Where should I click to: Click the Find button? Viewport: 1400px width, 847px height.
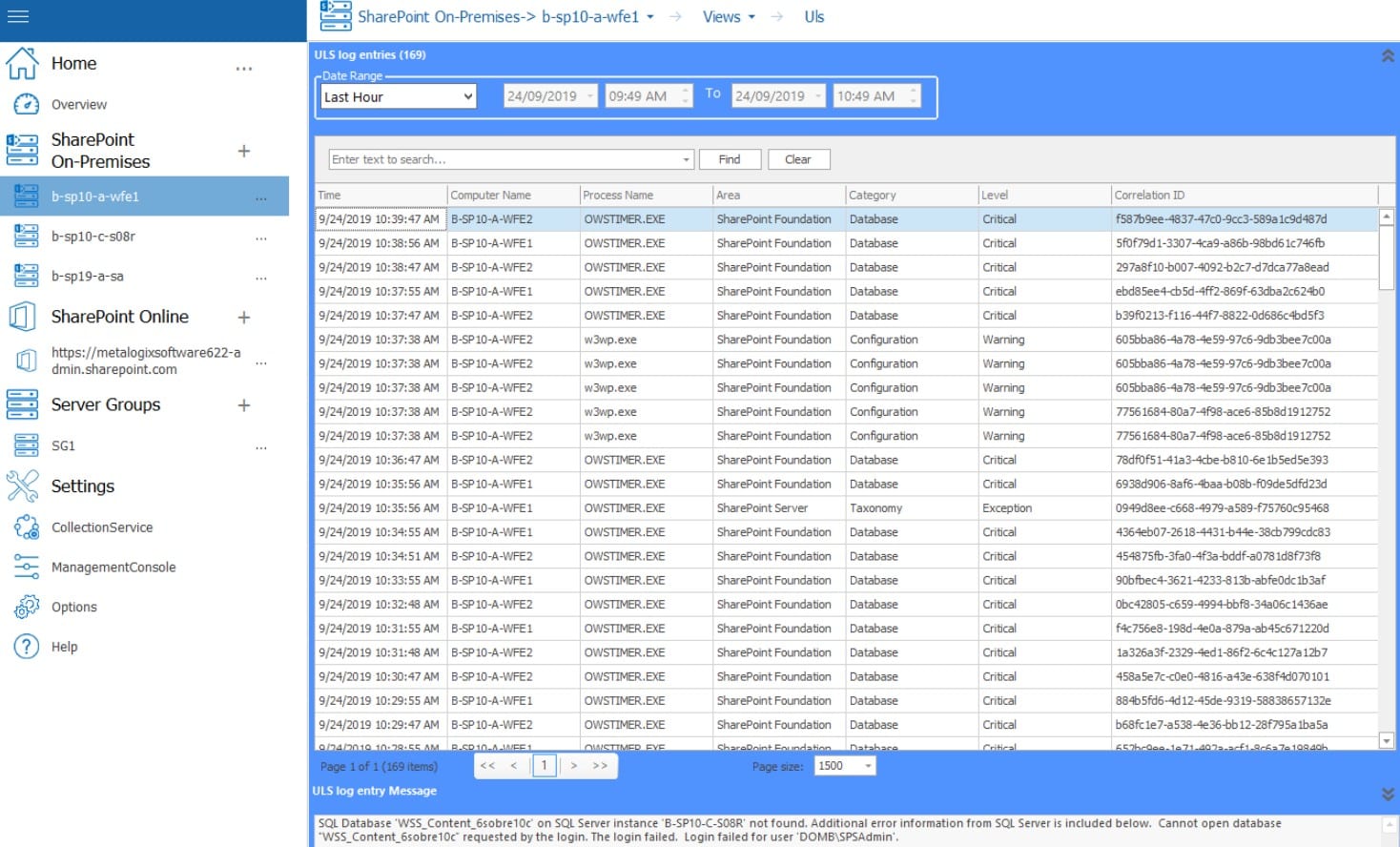pos(729,158)
